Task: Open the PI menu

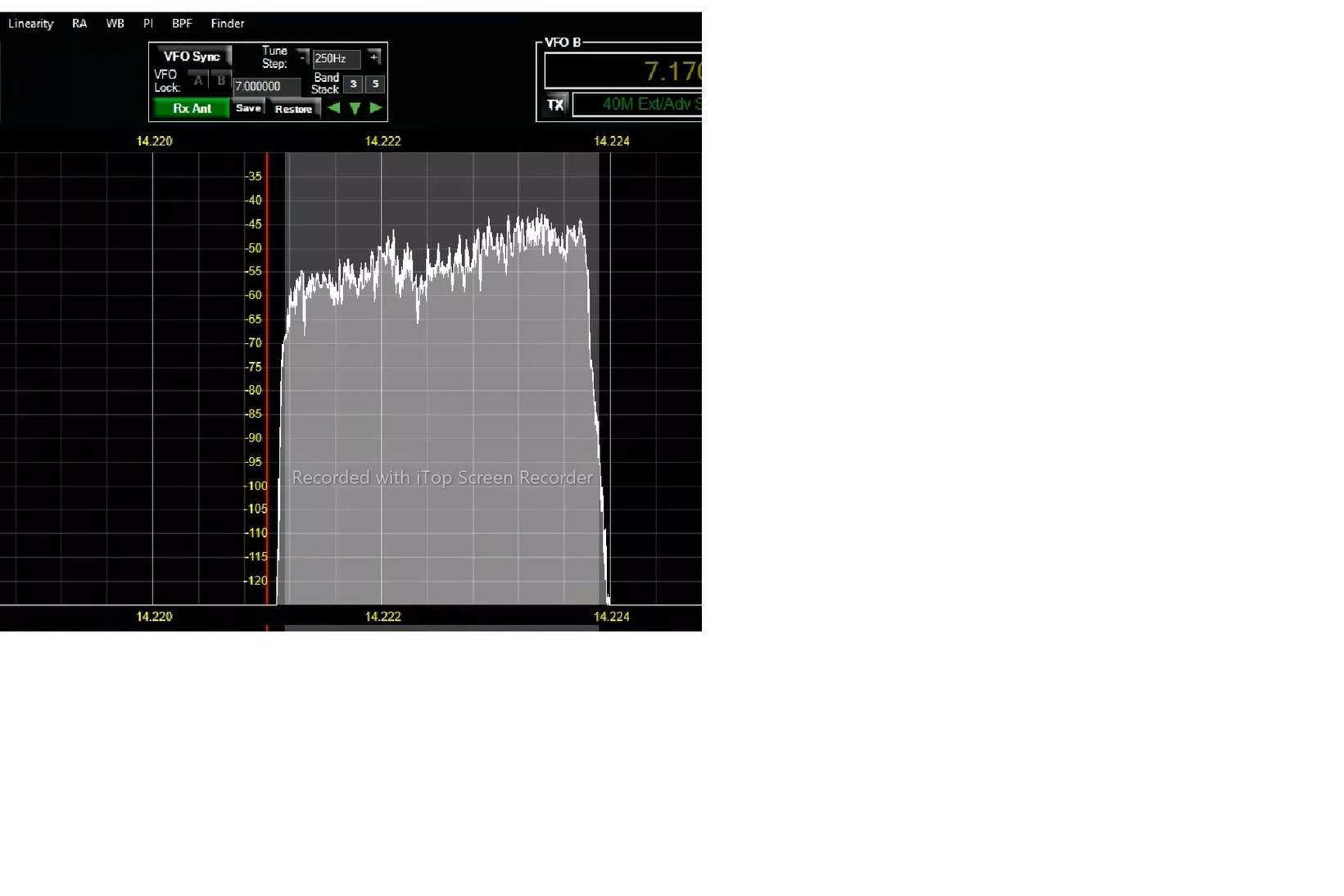Action: 148,24
